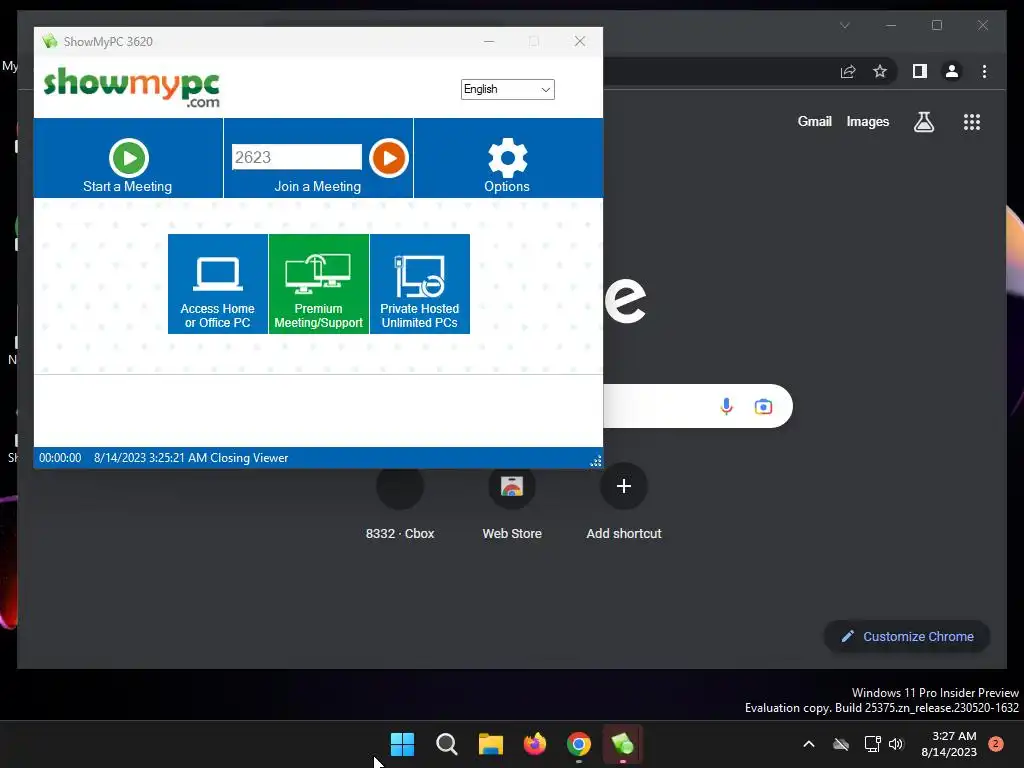Click the Add shortcut plus button
Viewport: 1024px width, 768px height.
click(x=624, y=486)
